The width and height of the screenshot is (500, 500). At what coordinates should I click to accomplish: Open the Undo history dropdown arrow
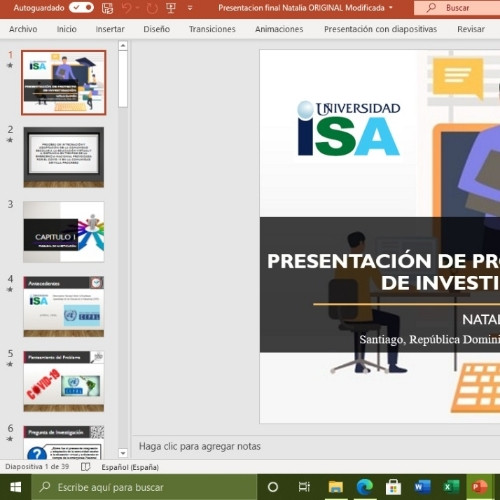(137, 8)
